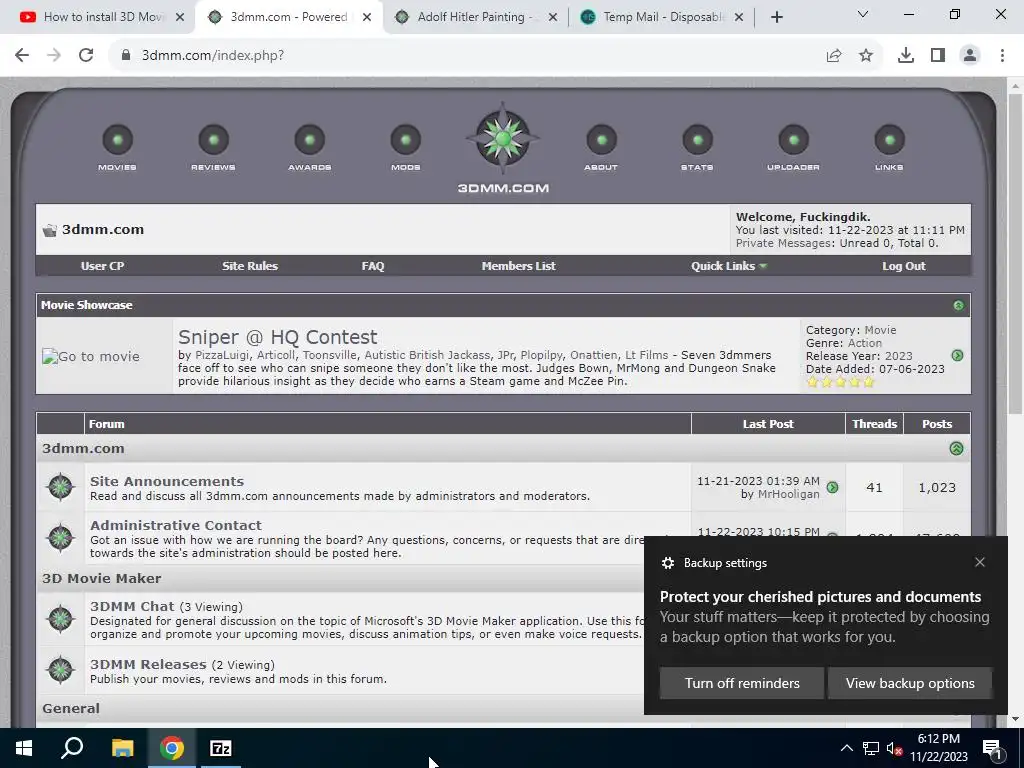Share this page via address bar icon
This screenshot has height=768, width=1024.
pyautogui.click(x=834, y=56)
